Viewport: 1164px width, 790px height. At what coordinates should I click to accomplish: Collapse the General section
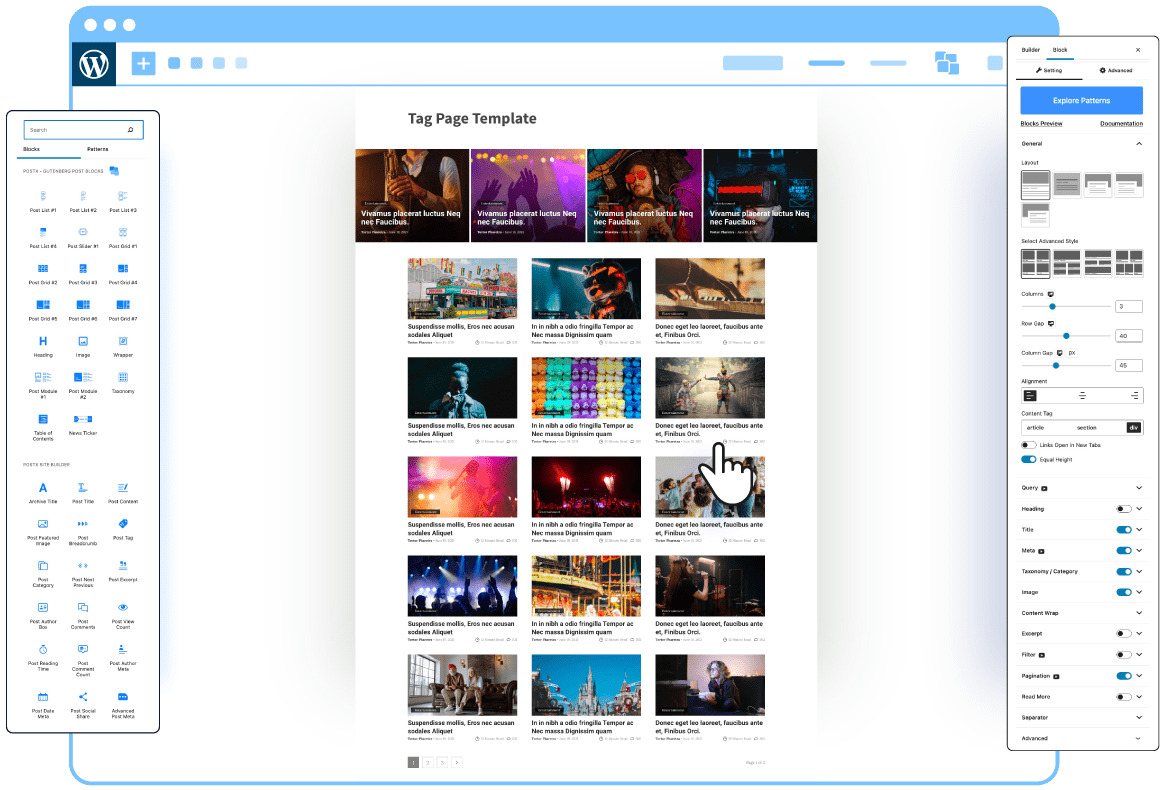pyautogui.click(x=1139, y=143)
